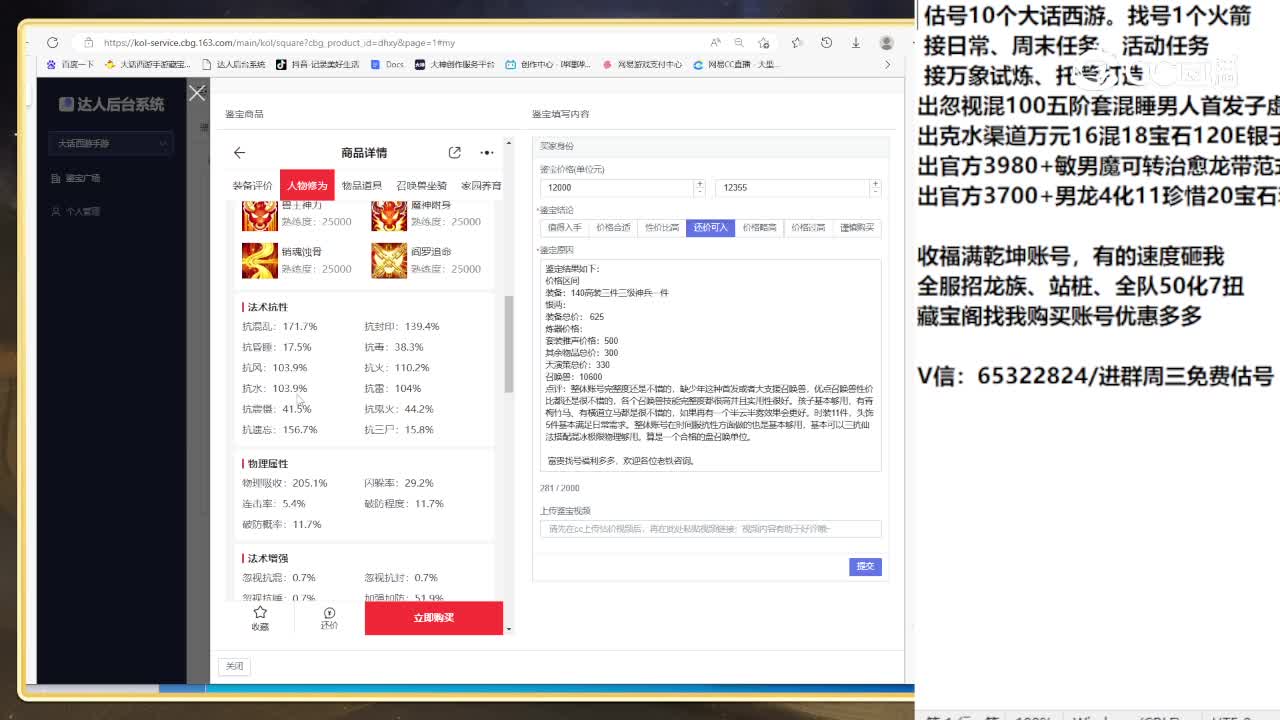Click inside the 鉴定原因 text area

(710, 365)
